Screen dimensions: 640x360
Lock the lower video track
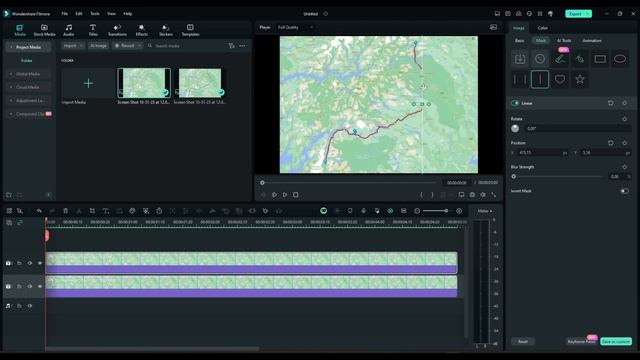[19, 287]
